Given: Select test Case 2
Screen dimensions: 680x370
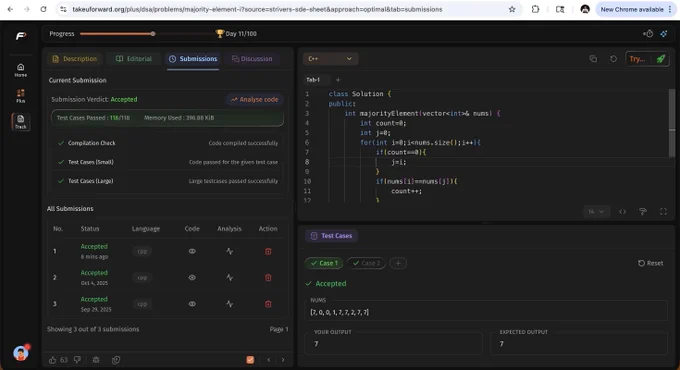Looking at the screenshot, I should click(x=366, y=263).
